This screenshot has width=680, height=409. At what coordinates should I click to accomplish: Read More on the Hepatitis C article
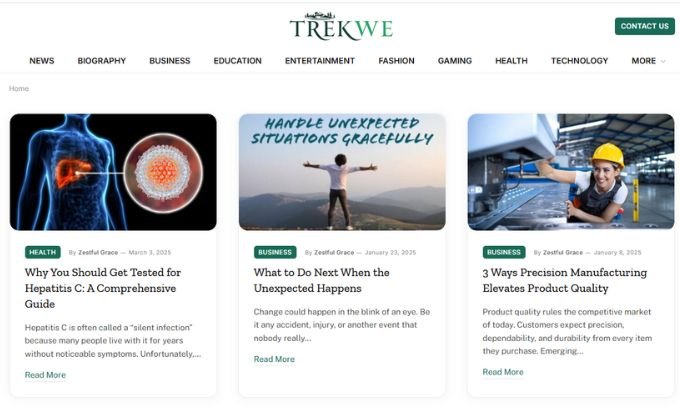(x=45, y=375)
